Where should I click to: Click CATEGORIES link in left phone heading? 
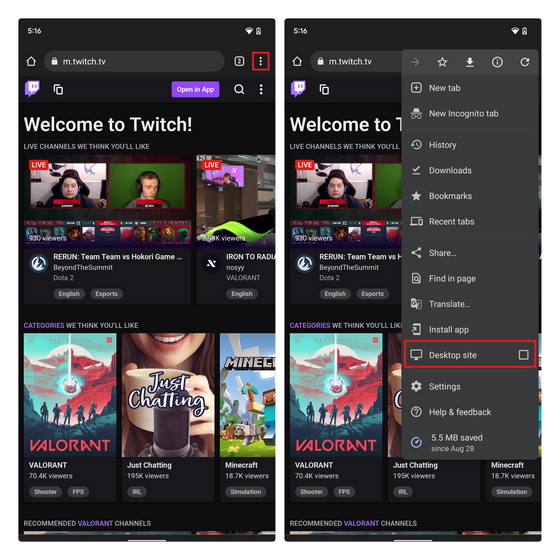pyautogui.click(x=44, y=325)
